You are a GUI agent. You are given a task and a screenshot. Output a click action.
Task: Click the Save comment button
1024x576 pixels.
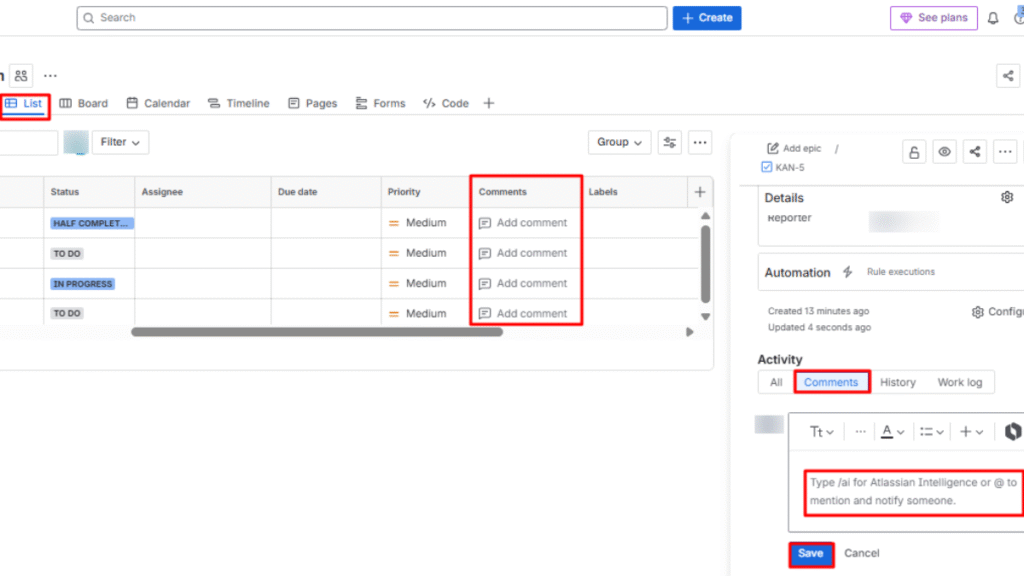click(810, 553)
